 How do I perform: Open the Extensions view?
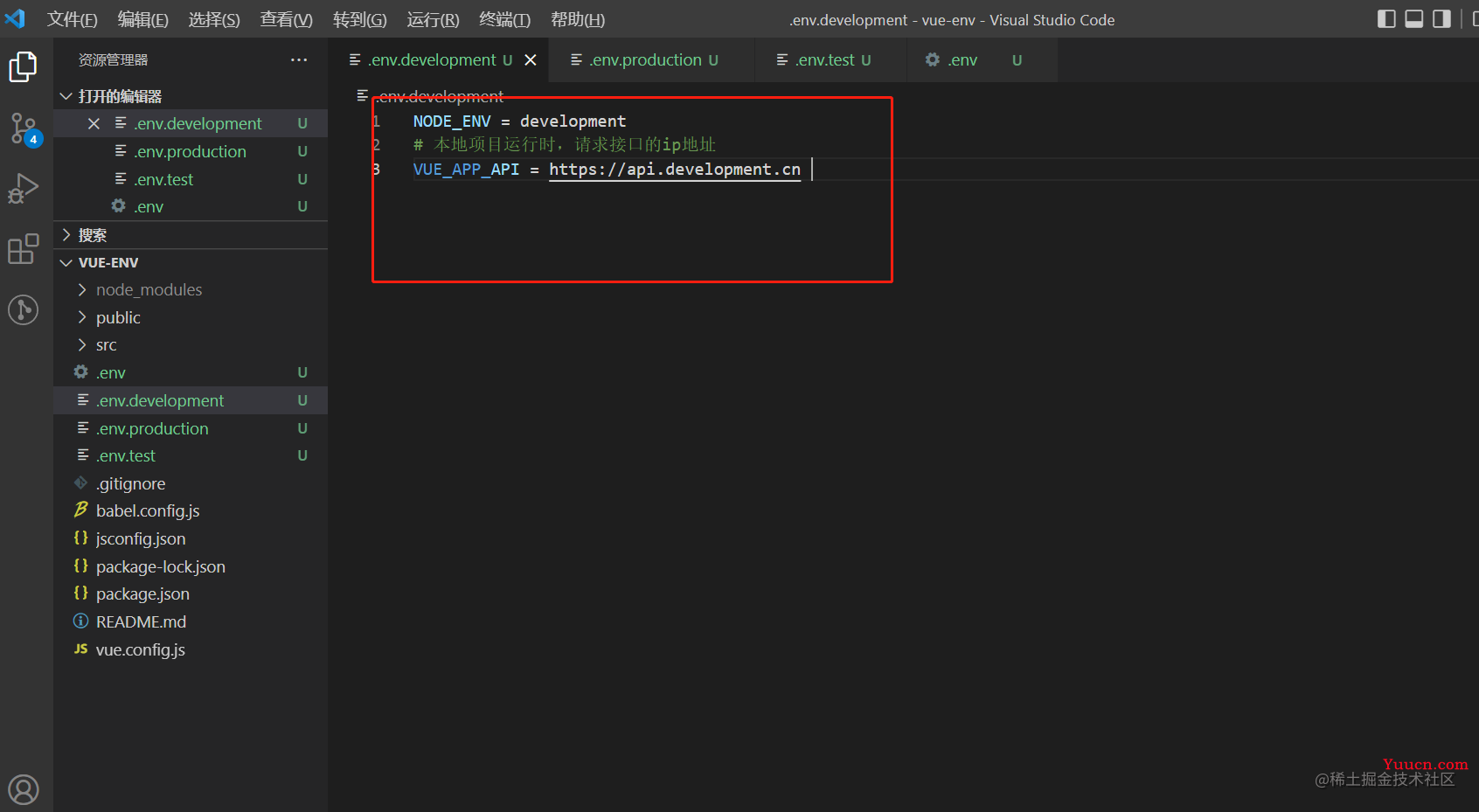click(x=23, y=249)
